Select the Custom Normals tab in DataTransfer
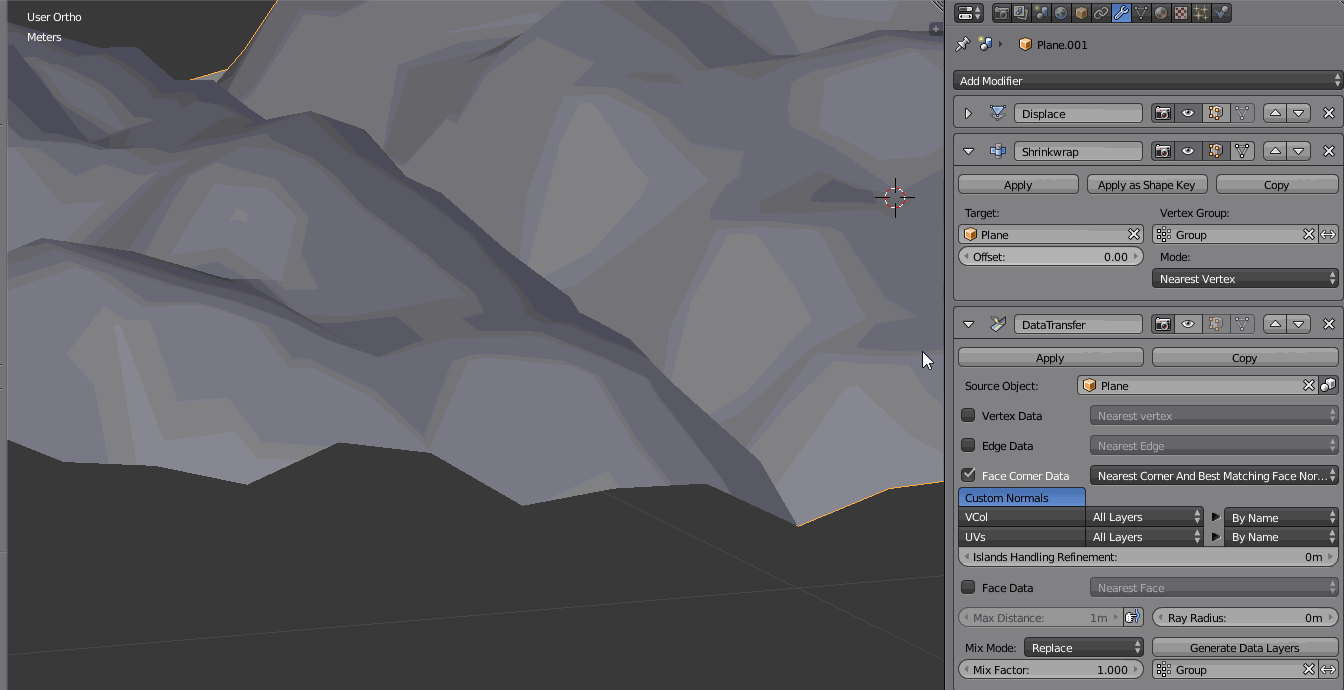The height and width of the screenshot is (690, 1344). [x=1021, y=497]
